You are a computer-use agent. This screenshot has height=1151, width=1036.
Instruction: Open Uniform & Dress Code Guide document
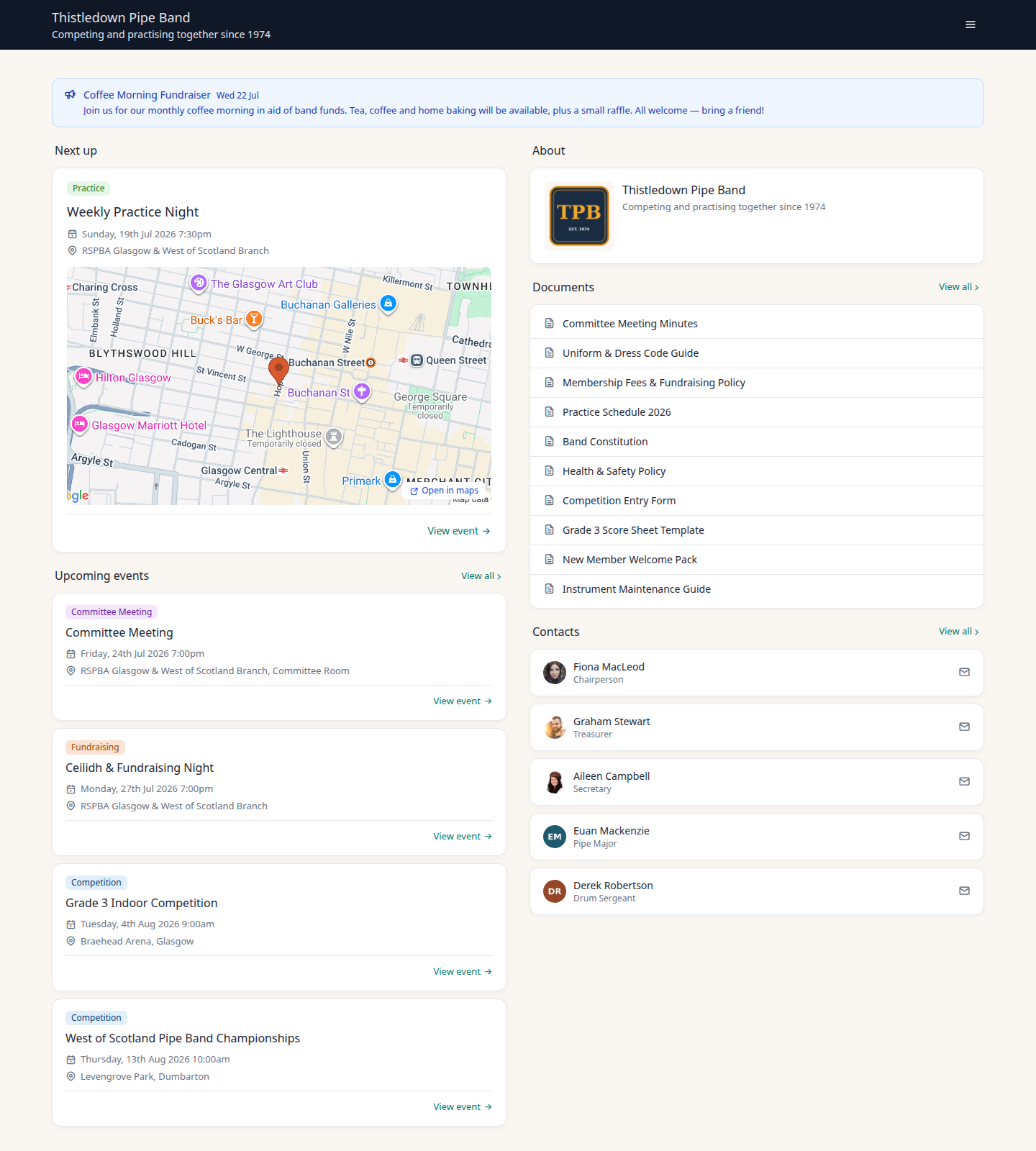coord(757,353)
